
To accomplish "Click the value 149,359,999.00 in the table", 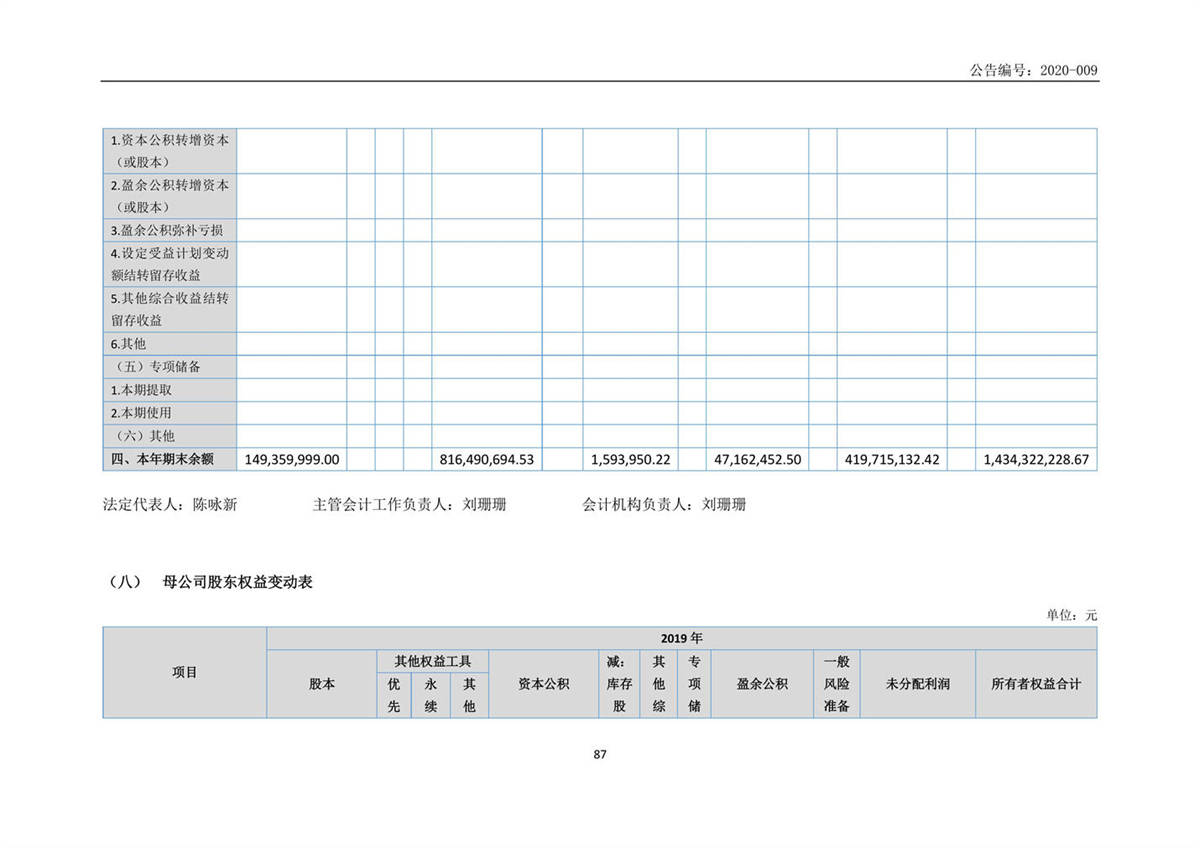I will tap(292, 460).
